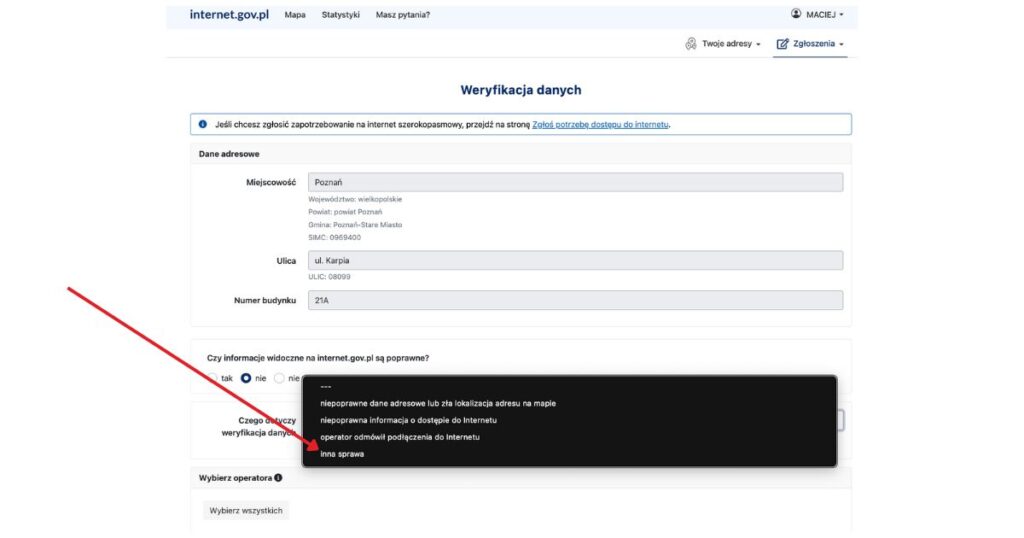Click the Twoje adresy location icon
1024x538 pixels.
[690, 44]
